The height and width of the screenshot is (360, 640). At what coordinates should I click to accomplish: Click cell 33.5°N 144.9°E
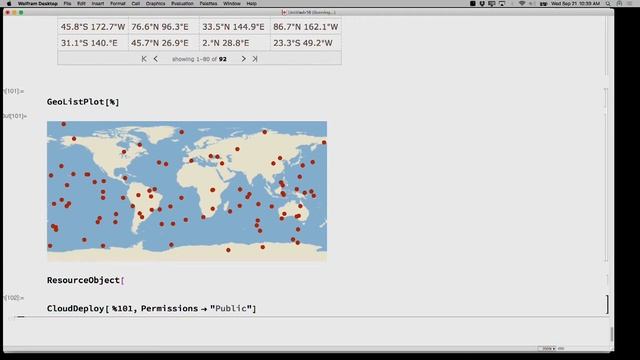[x=235, y=27]
